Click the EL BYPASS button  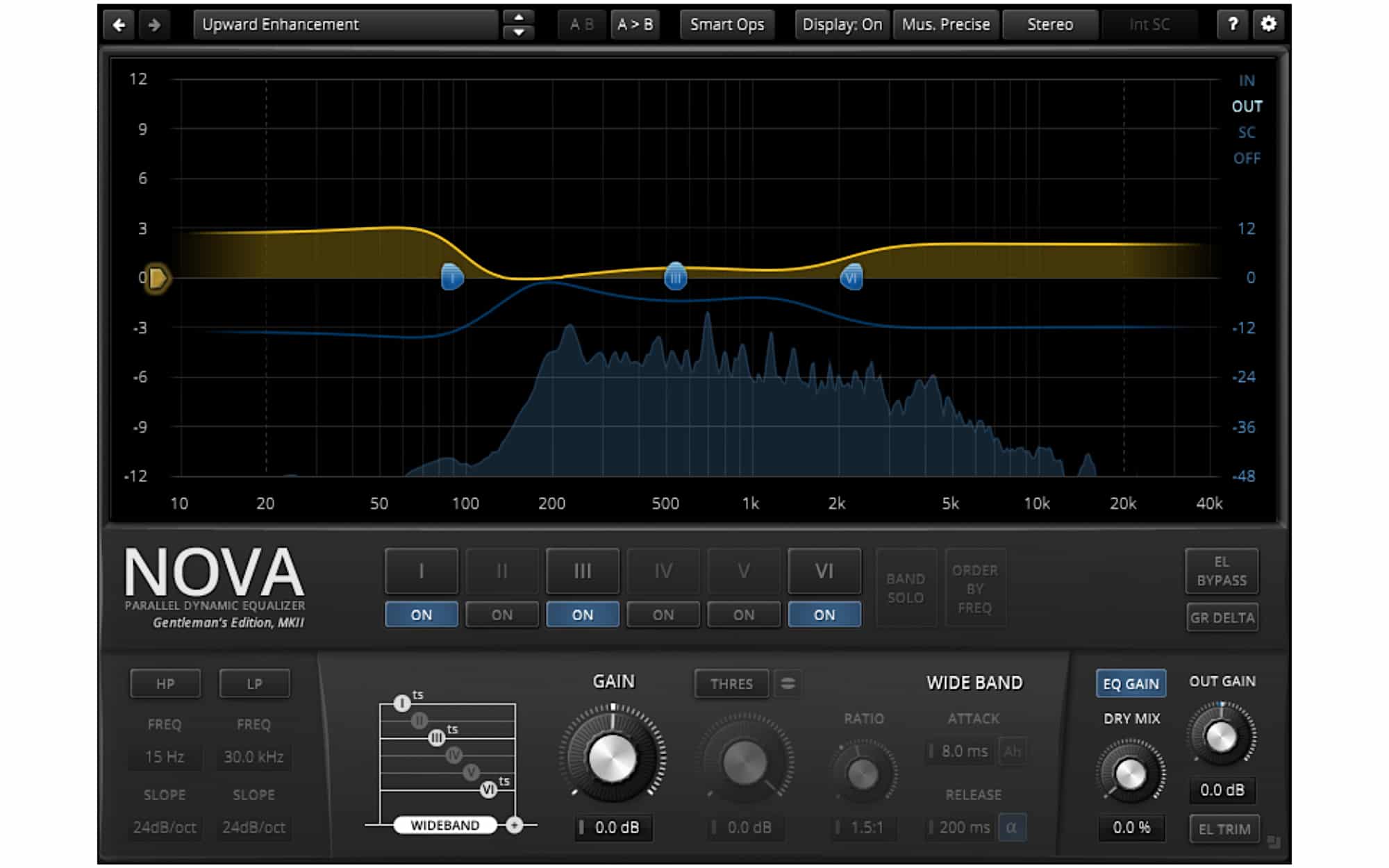pyautogui.click(x=1221, y=571)
